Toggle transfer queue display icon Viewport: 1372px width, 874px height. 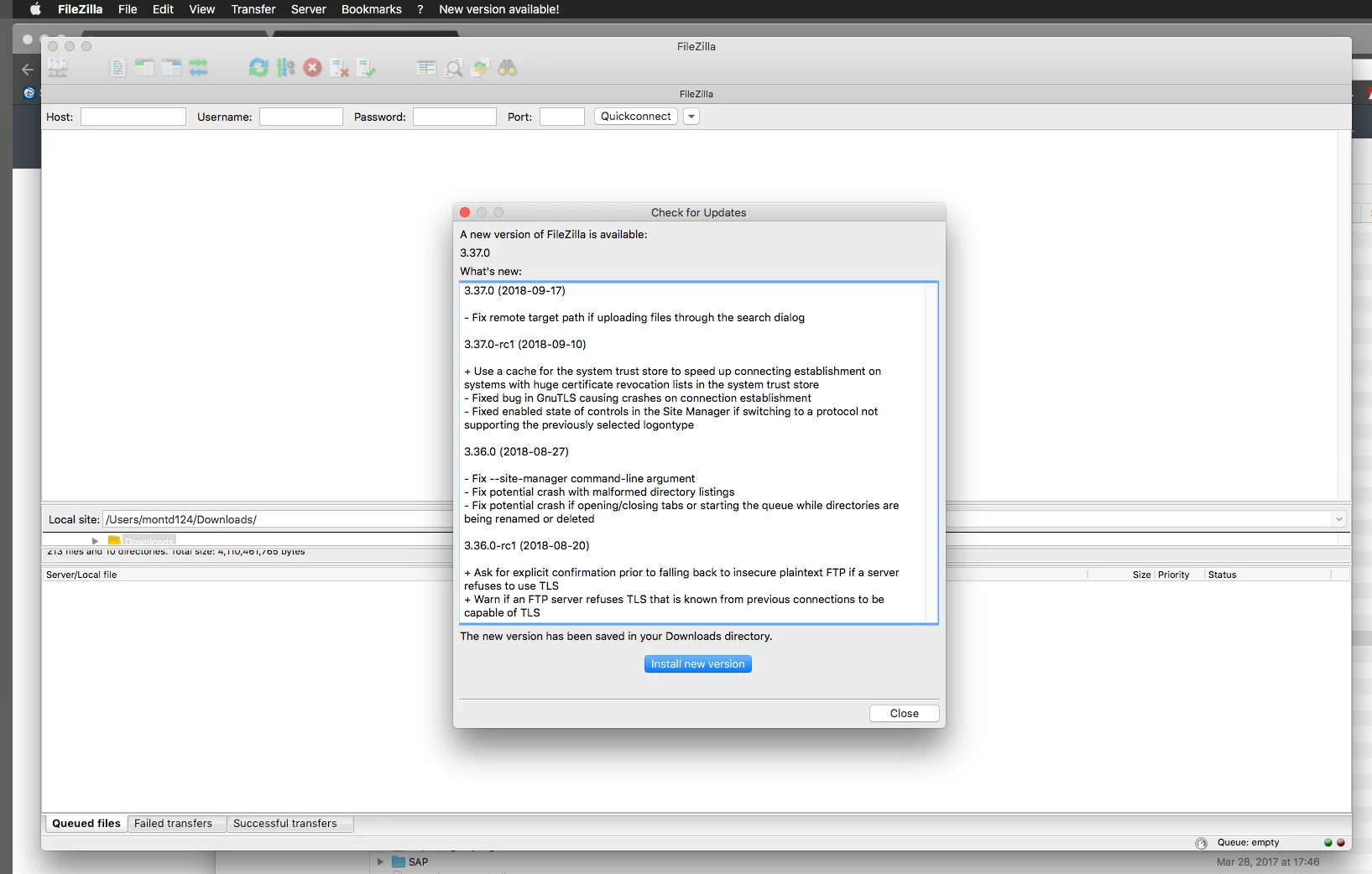pyautogui.click(x=198, y=68)
